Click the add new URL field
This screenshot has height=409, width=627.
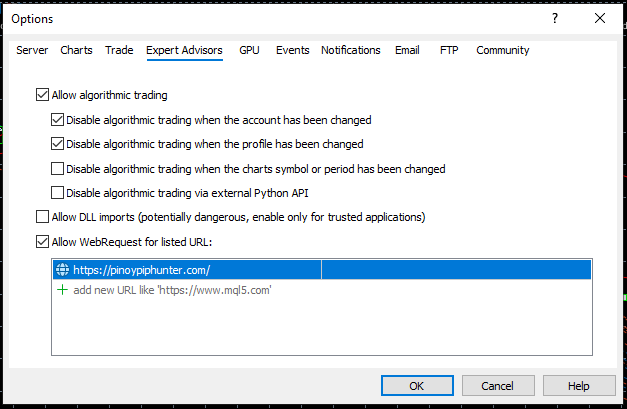point(172,290)
